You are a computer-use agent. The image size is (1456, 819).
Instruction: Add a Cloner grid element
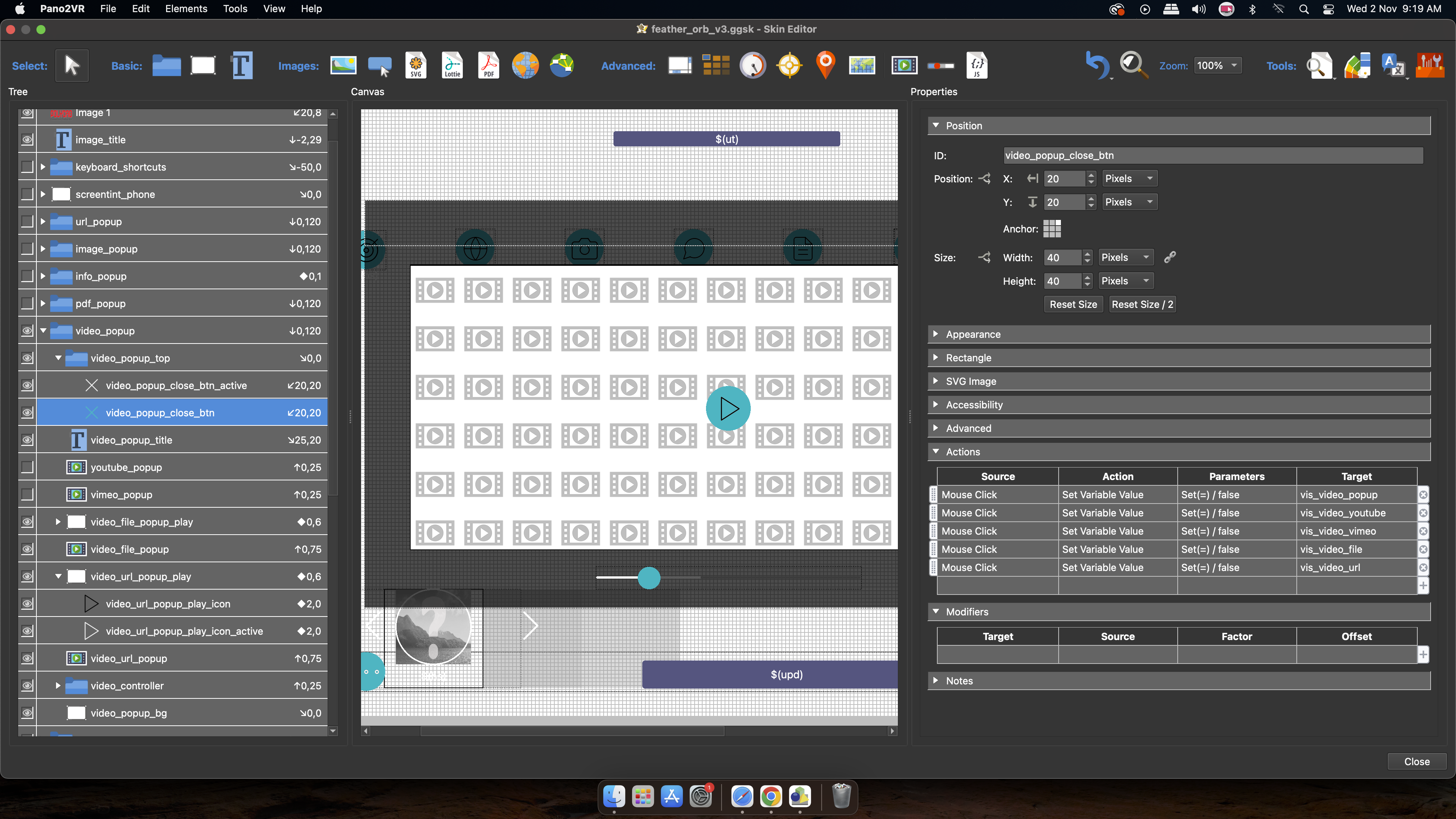tap(715, 66)
